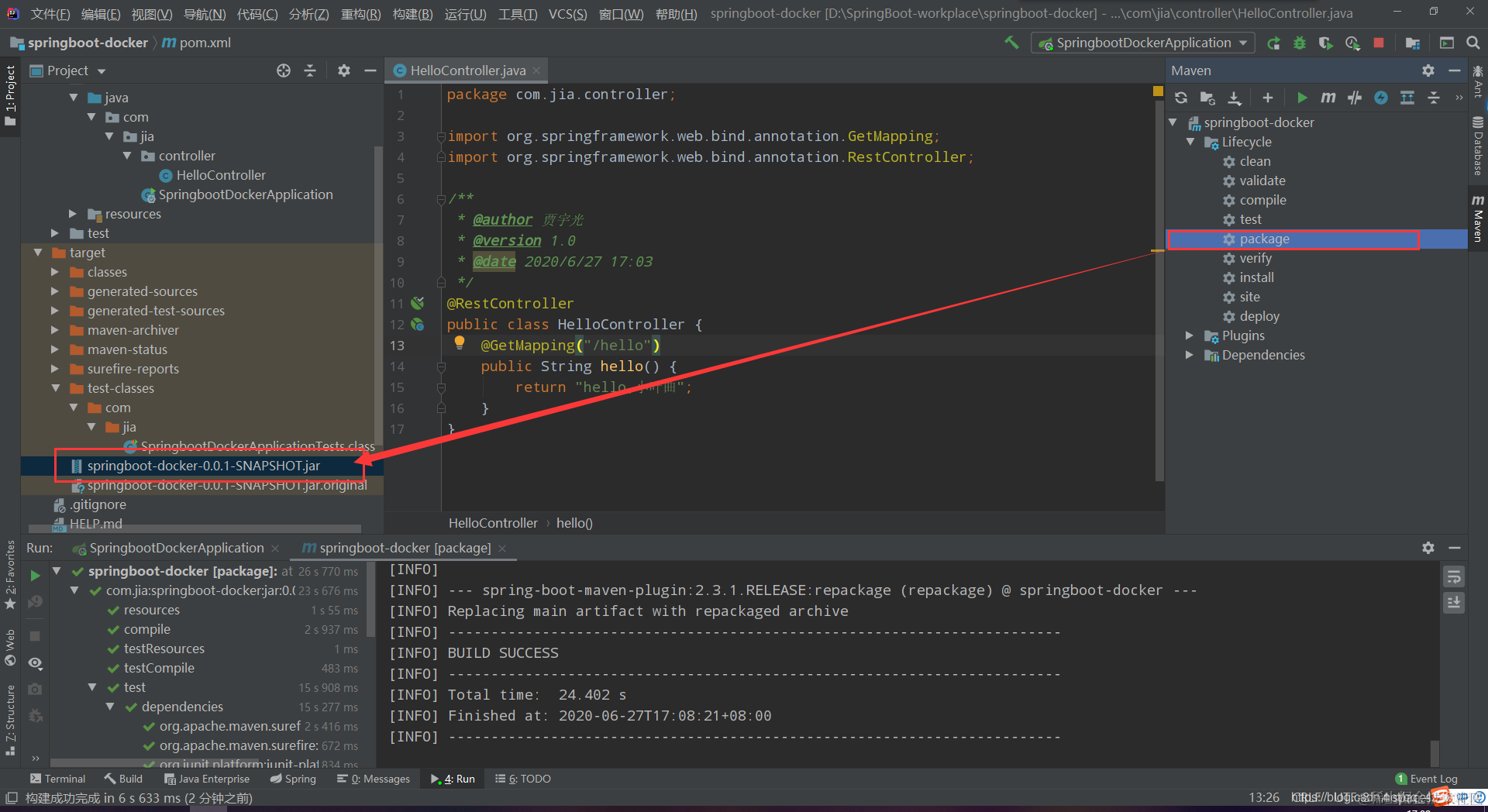Image resolution: width=1488 pixels, height=812 pixels.
Task: Run Maven build green play icon
Action: [1302, 98]
